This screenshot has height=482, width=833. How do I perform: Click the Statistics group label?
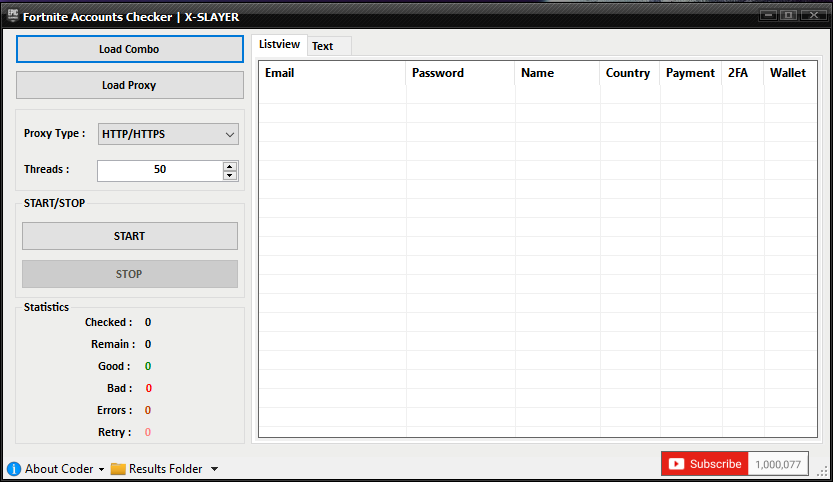pyautogui.click(x=46, y=307)
